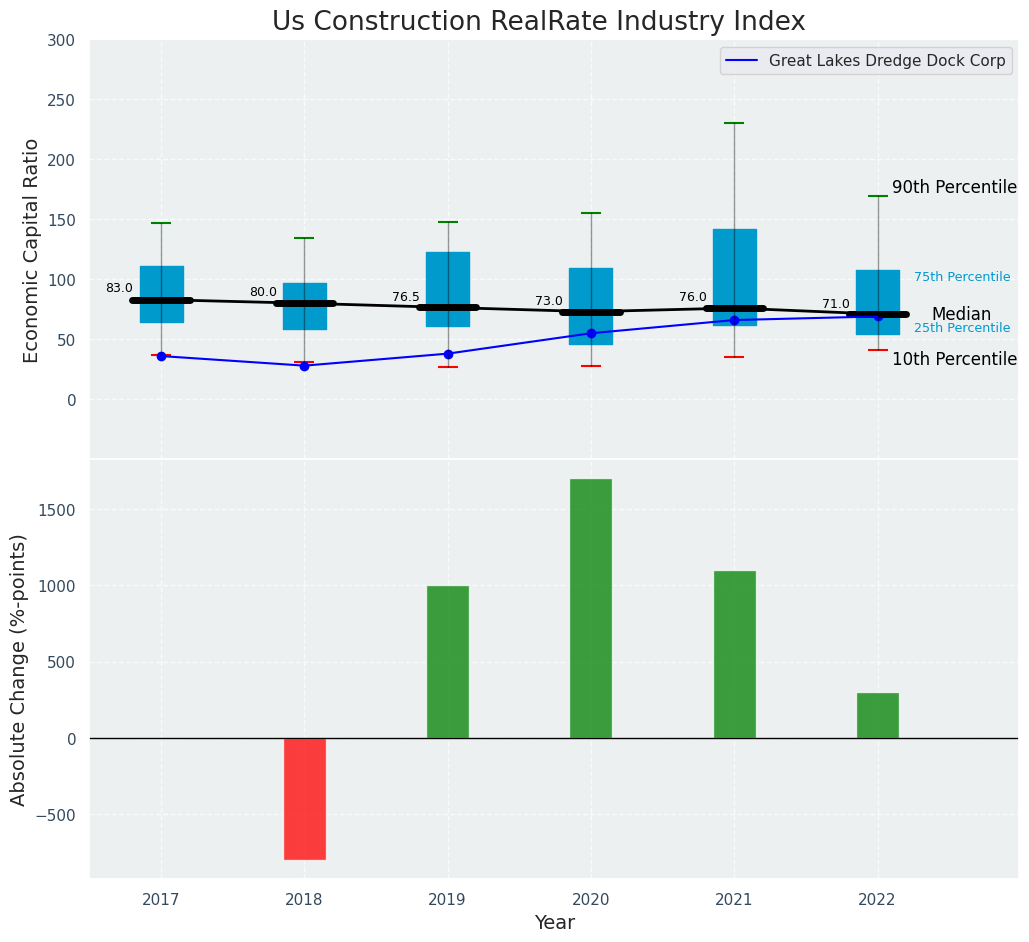Screen dimensions: 1029x942
Task: Click the small green 2022 bar
Action: tap(877, 715)
